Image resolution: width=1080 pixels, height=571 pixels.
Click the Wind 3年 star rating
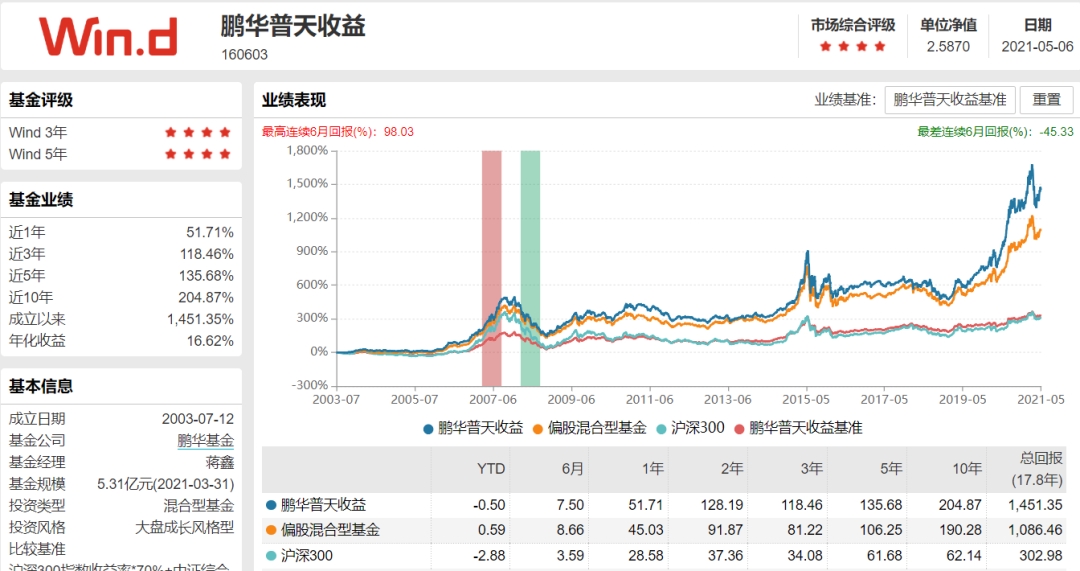point(198,132)
